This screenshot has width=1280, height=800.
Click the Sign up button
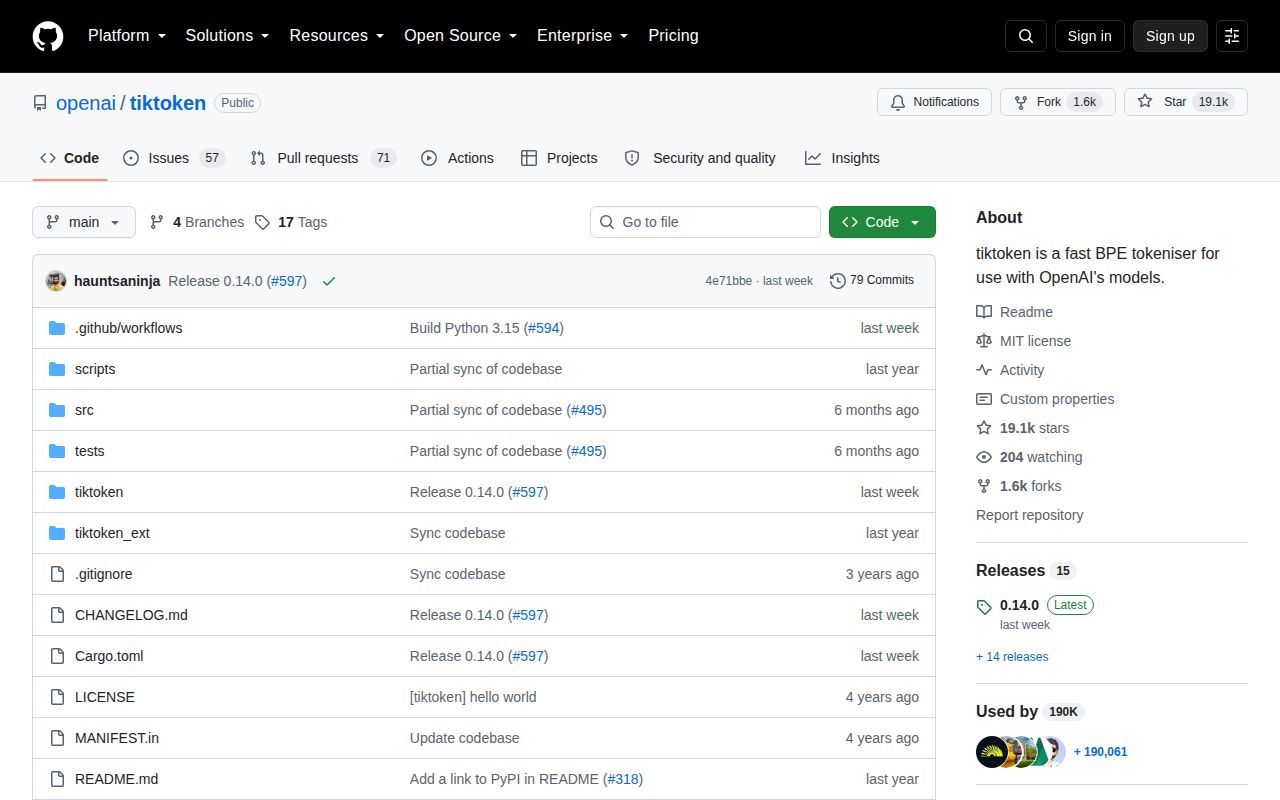(x=1170, y=36)
